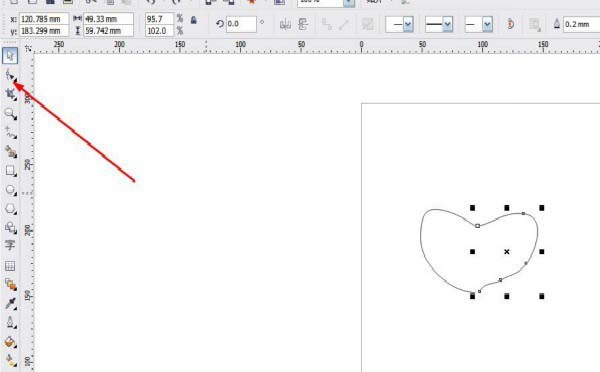Select the Eyedropper tool
This screenshot has height=372, width=600.
(x=10, y=303)
